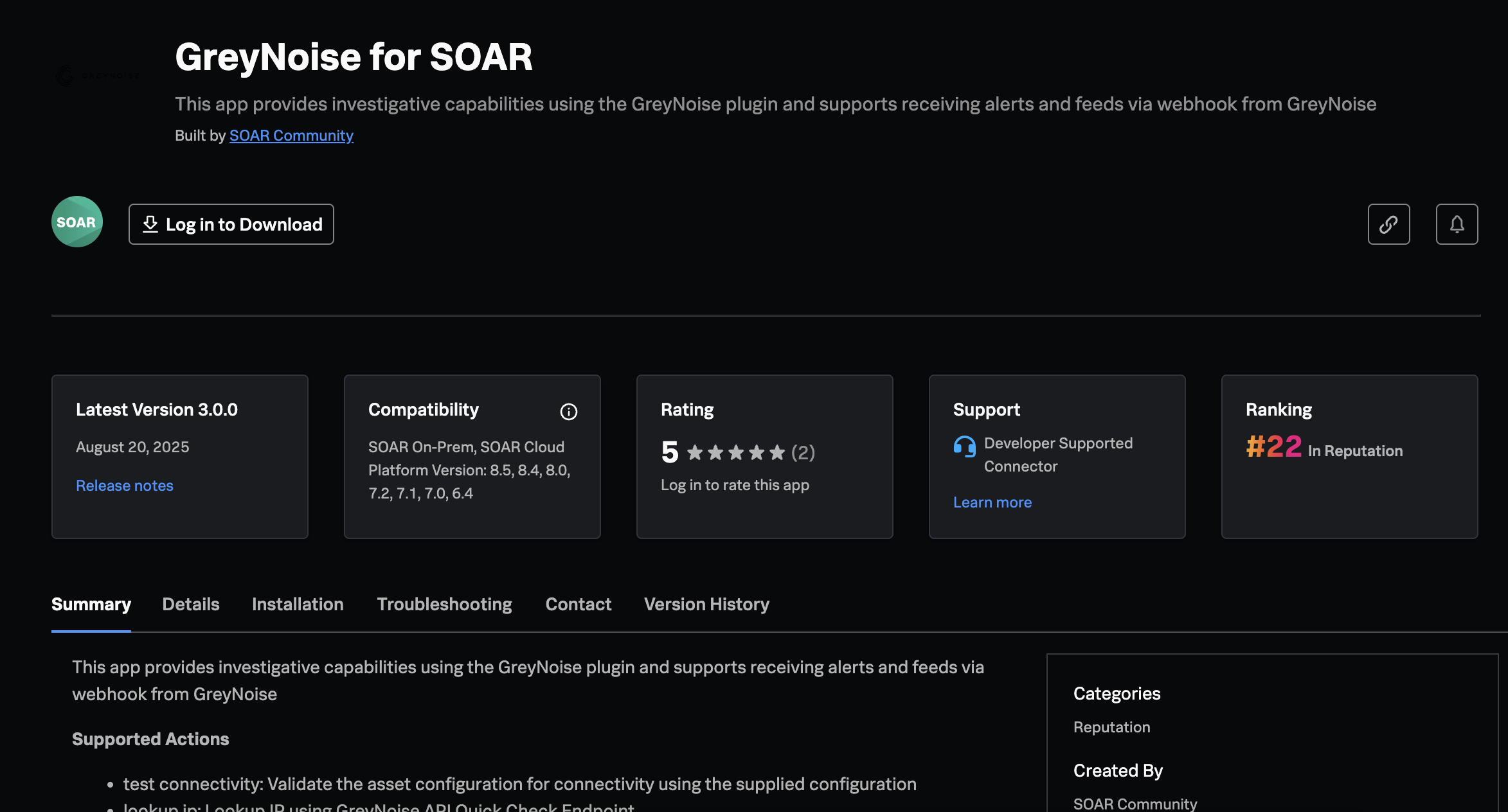Select the Summary tab
Image resolution: width=1508 pixels, height=812 pixels.
click(x=91, y=605)
